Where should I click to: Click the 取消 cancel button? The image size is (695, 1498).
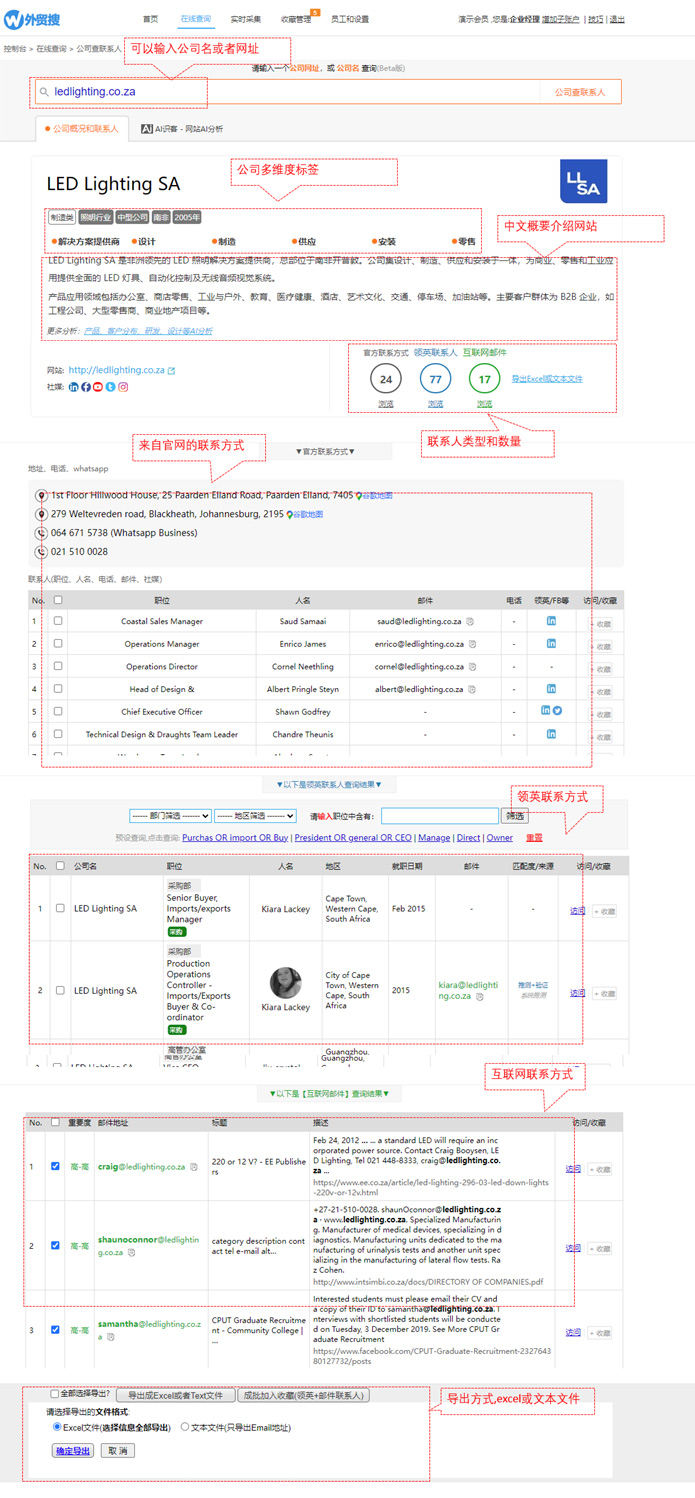(118, 1450)
